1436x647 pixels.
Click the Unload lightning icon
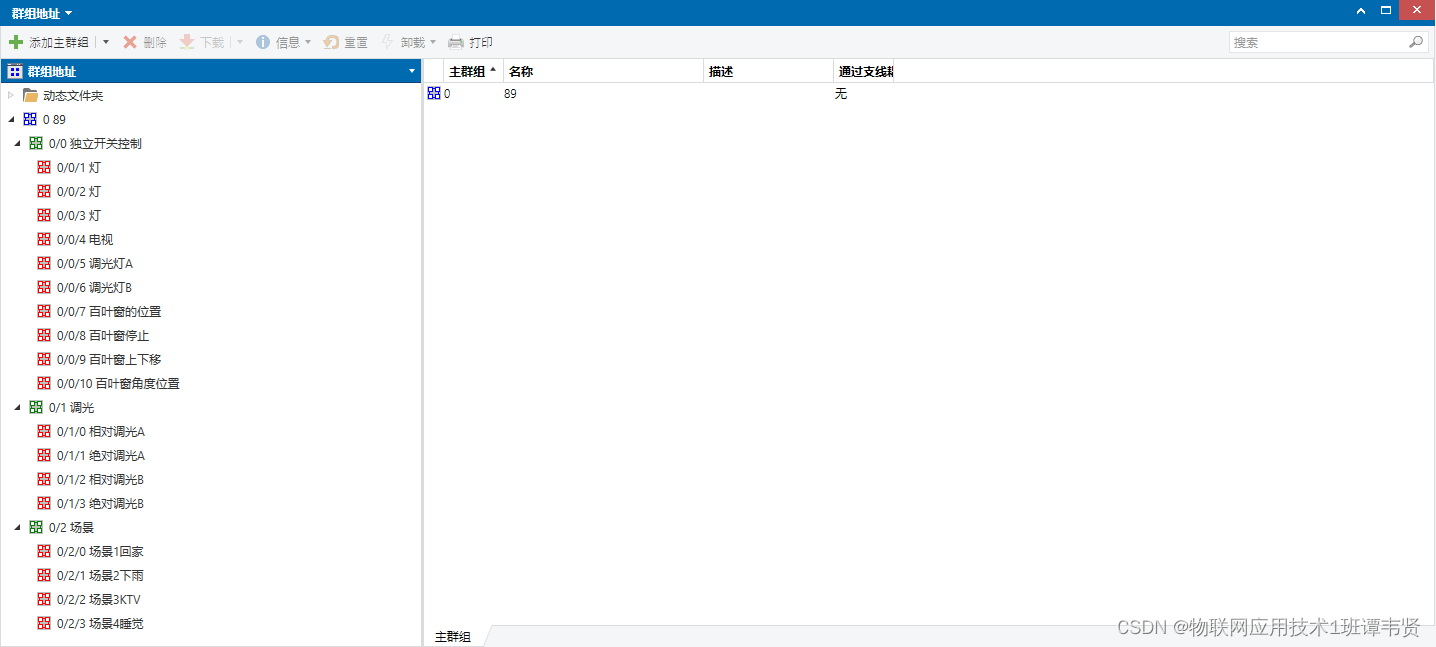388,42
